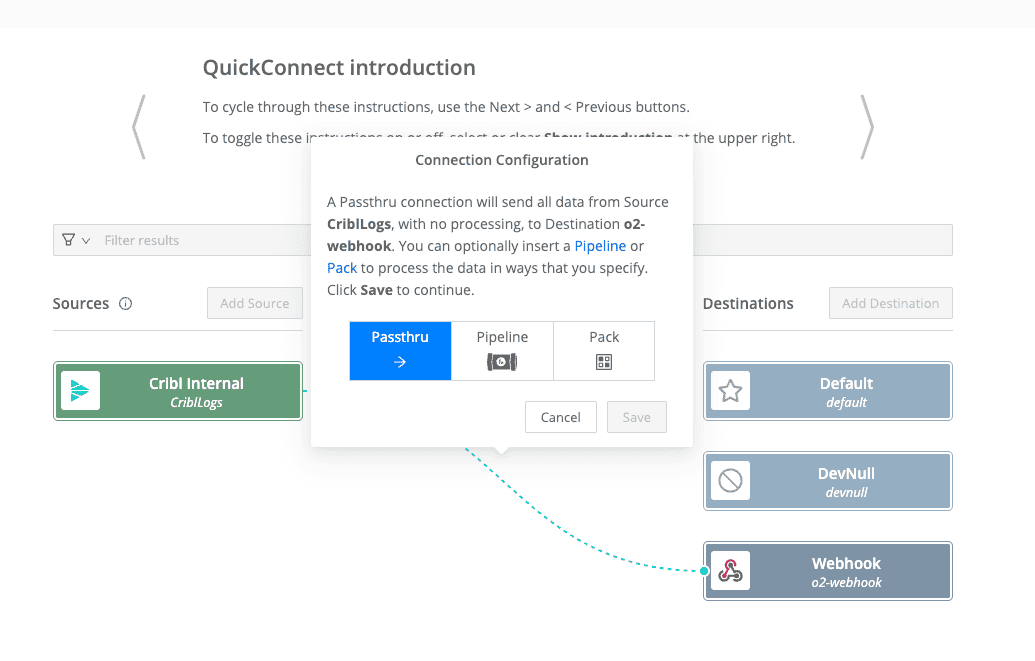The width and height of the screenshot is (1035, 661).
Task: Click the Cribl Internal source icon
Action: 80,391
